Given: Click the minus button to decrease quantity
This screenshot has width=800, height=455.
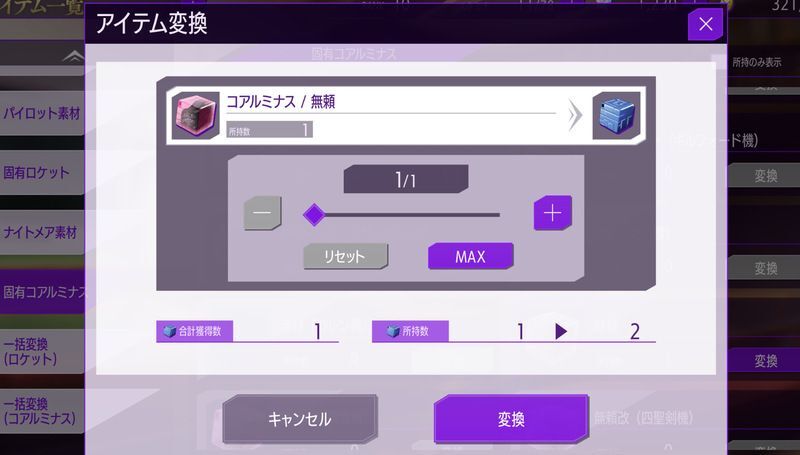Looking at the screenshot, I should (x=262, y=213).
